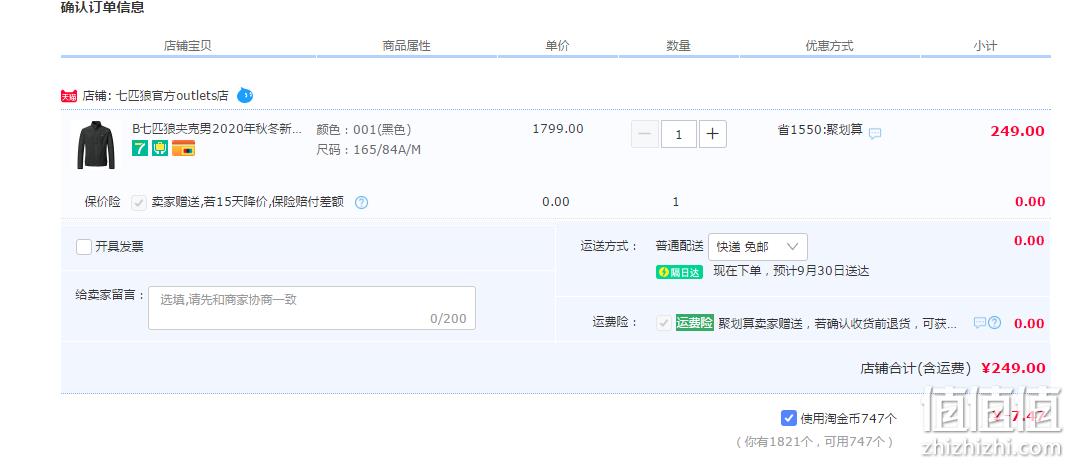Increase quantity with the plus button
The image size is (1071, 465).
pyautogui.click(x=712, y=134)
